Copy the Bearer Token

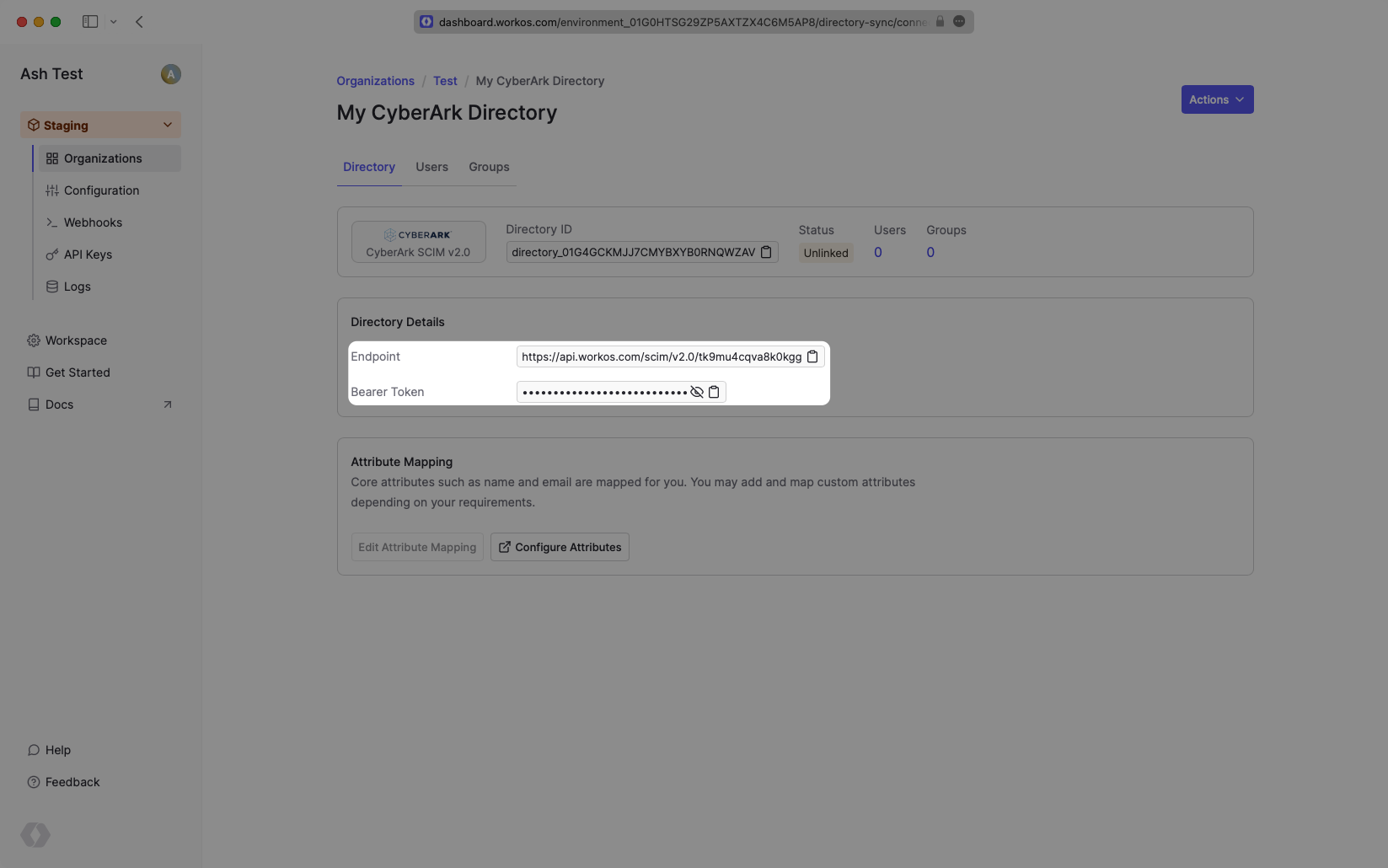click(x=714, y=391)
